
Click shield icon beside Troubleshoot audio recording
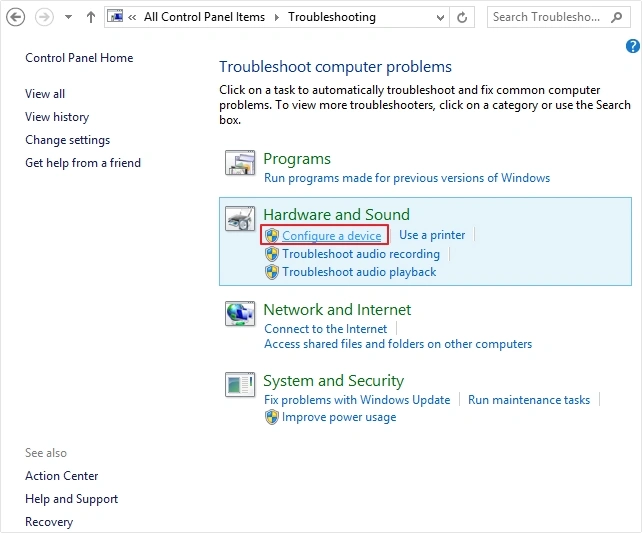(271, 254)
